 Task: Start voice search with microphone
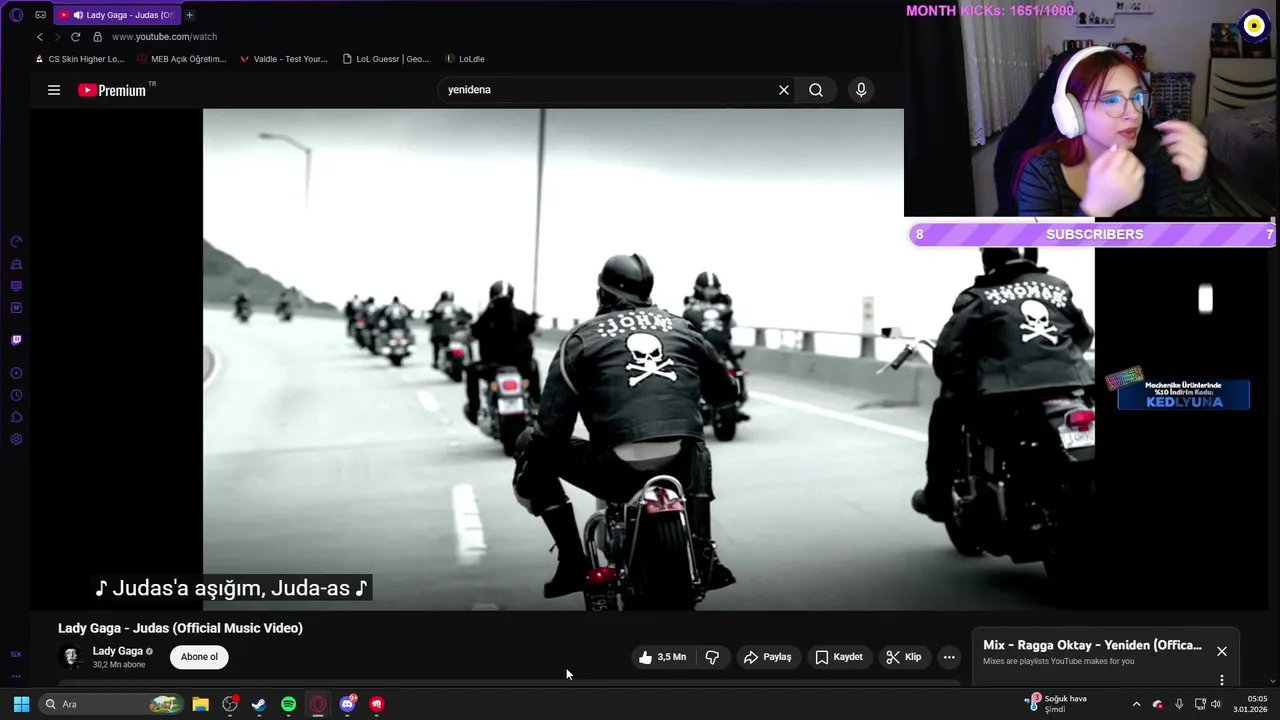(861, 90)
